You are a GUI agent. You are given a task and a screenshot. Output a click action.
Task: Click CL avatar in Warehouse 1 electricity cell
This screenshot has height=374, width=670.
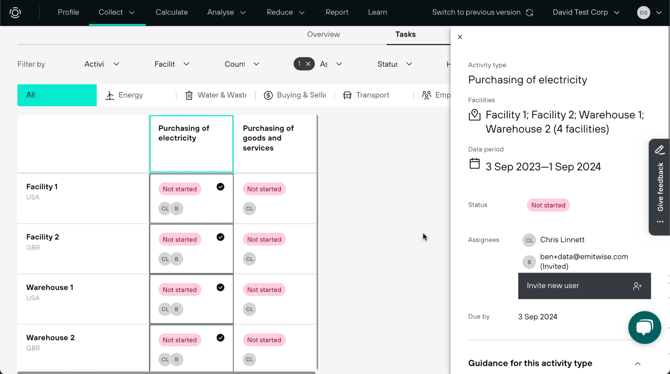pyautogui.click(x=165, y=309)
